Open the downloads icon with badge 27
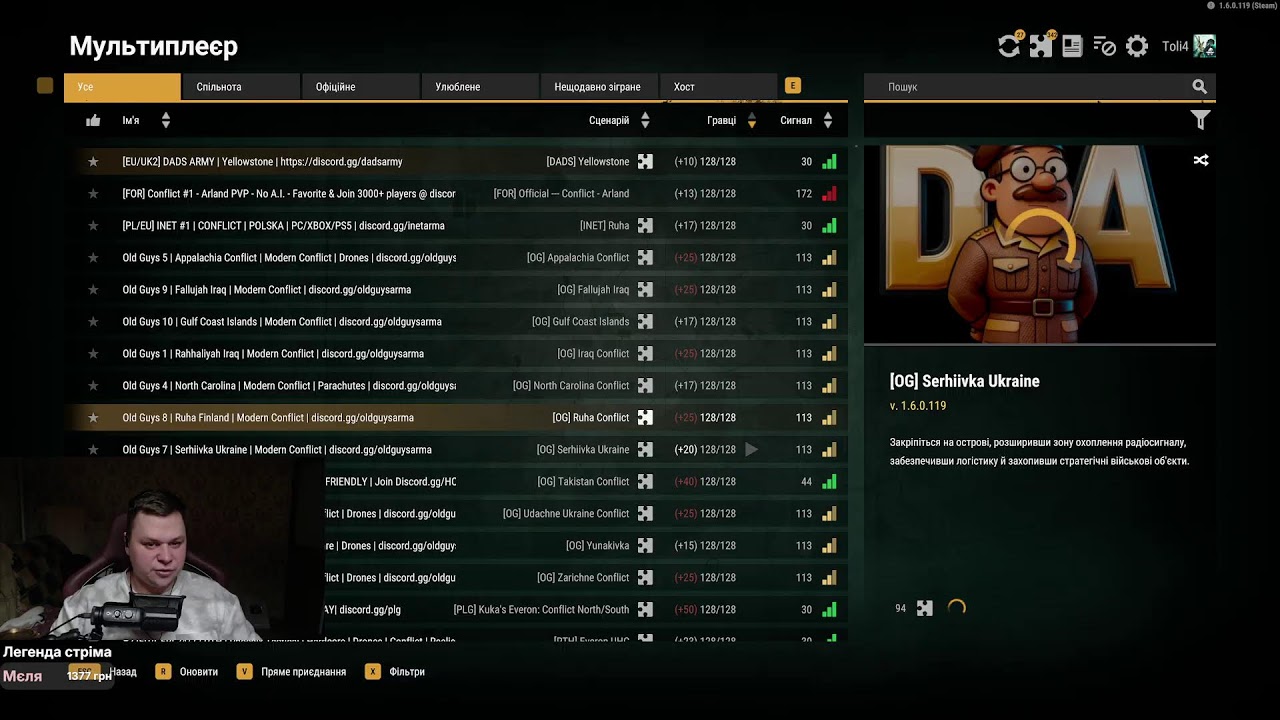Viewport: 1280px width, 720px height. tap(1009, 46)
